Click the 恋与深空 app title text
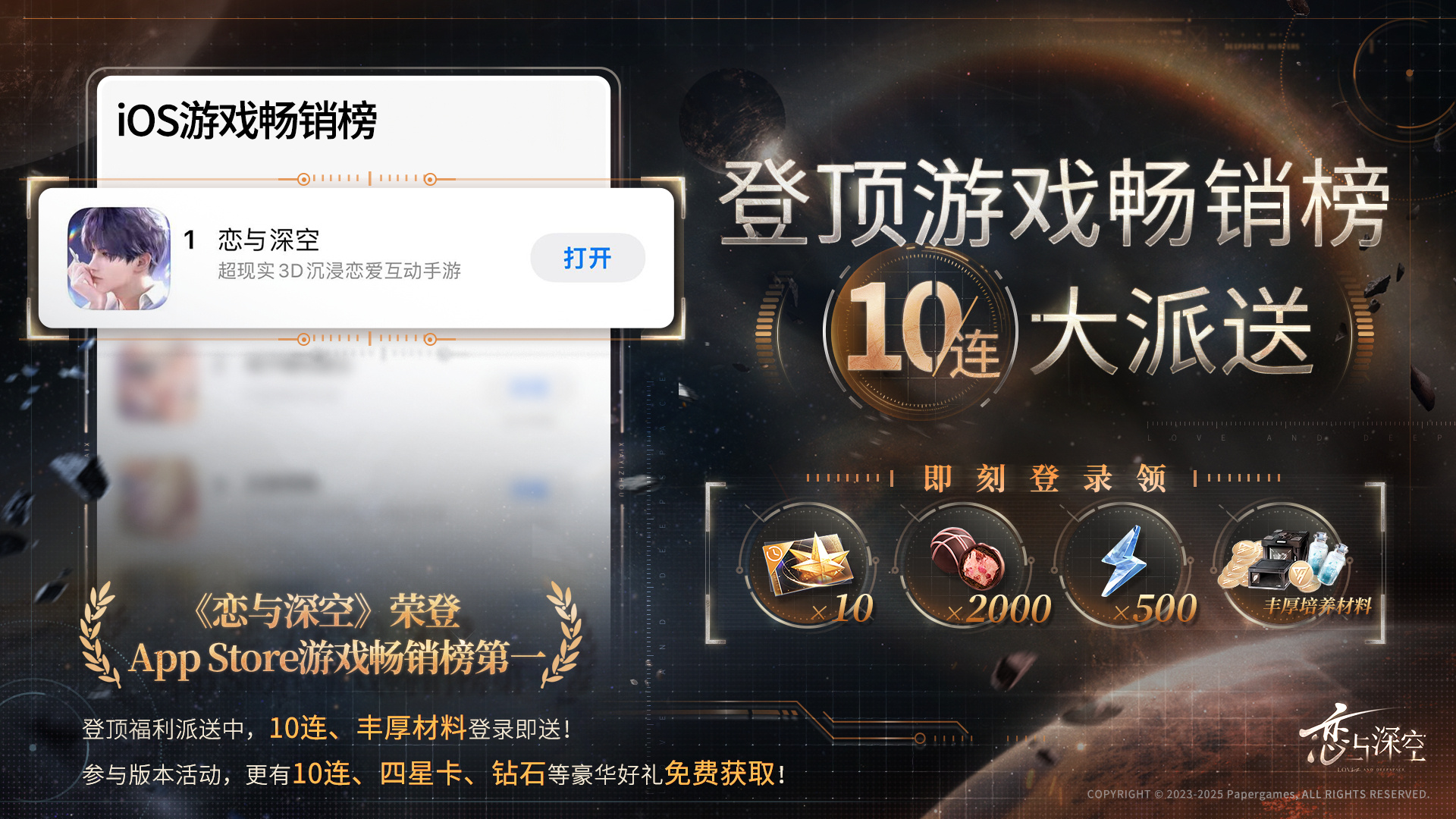1456x819 pixels. coord(268,240)
